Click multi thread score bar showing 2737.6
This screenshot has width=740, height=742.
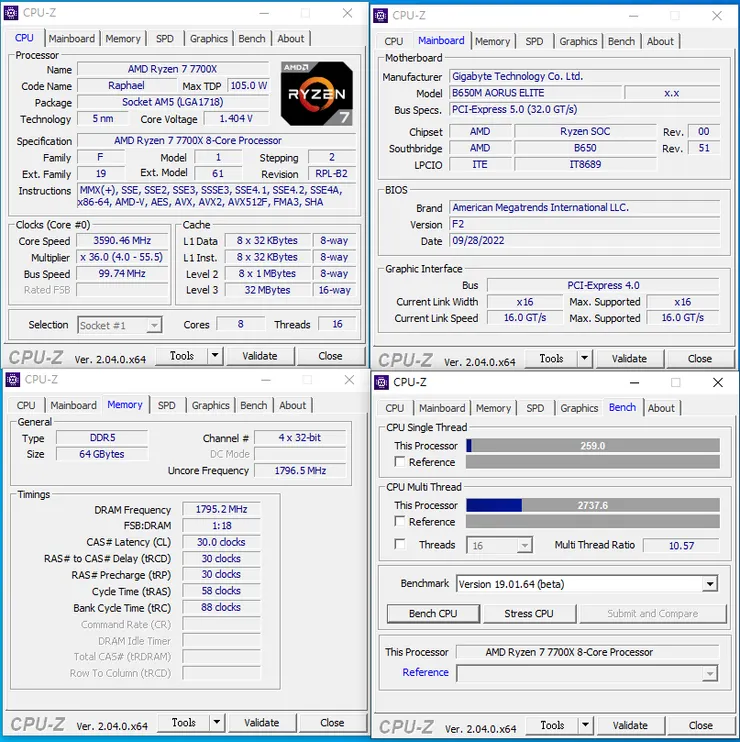click(x=593, y=505)
